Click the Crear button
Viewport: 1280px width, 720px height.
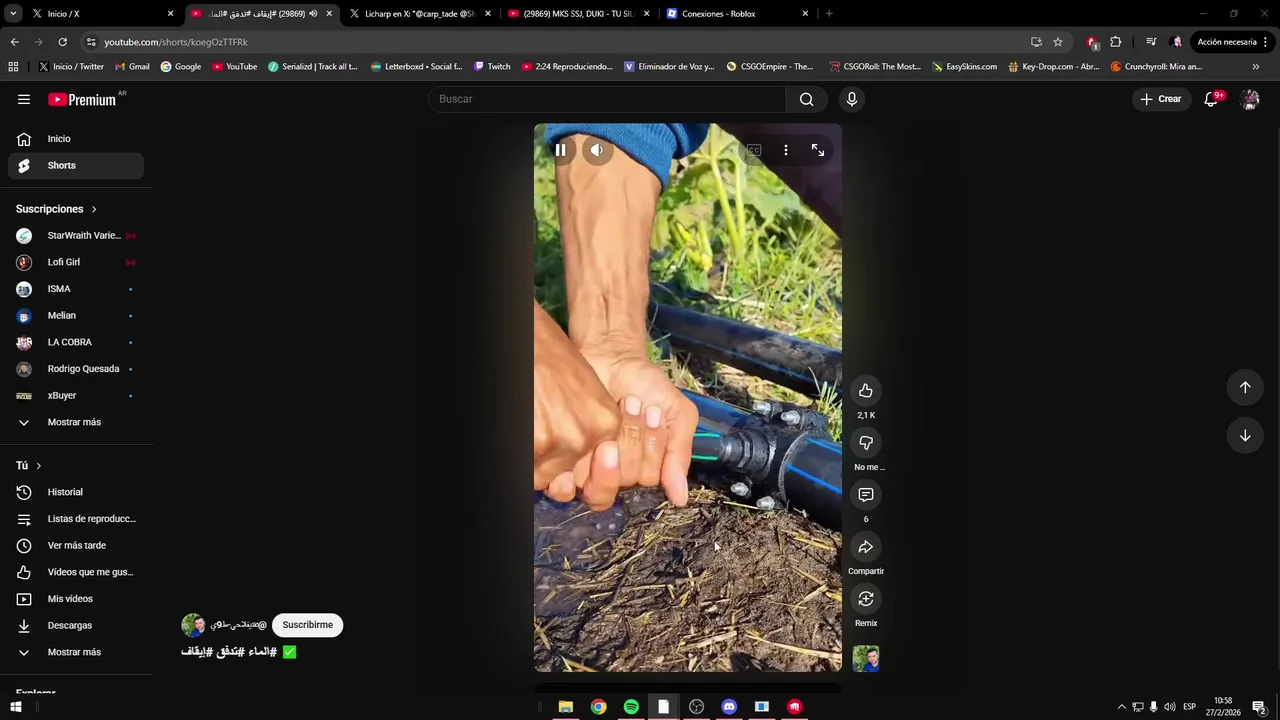click(x=1161, y=99)
